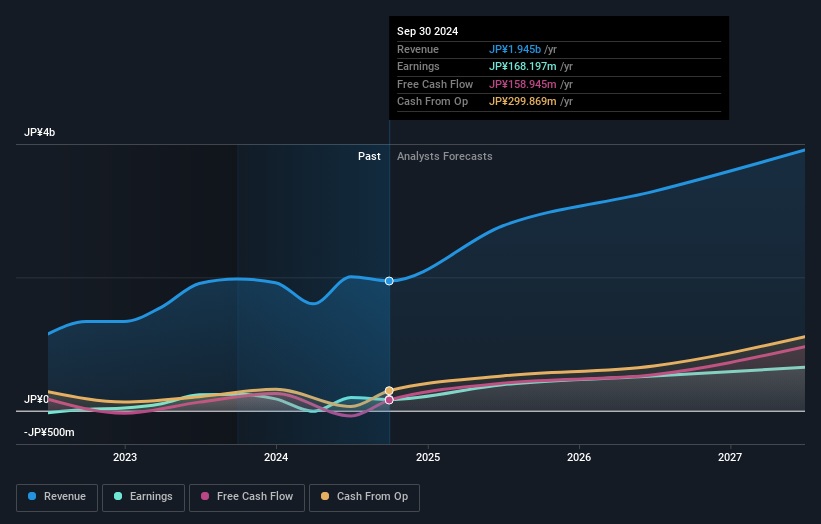Select the pink Free Cash Flow data point
Viewport: 821px width, 524px height.
[389, 400]
